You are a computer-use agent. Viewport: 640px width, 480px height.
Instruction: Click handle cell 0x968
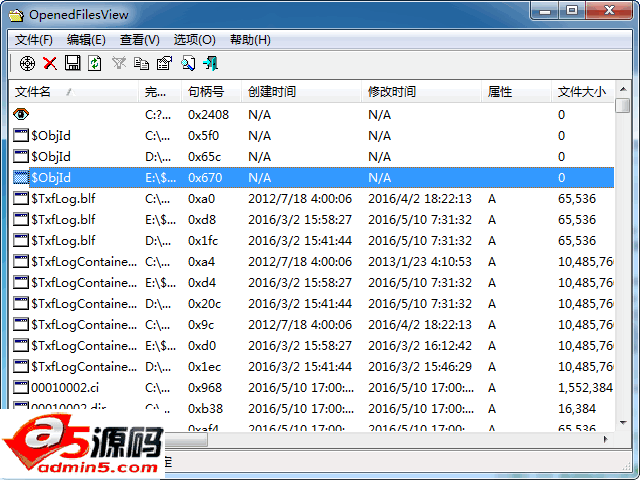point(205,388)
